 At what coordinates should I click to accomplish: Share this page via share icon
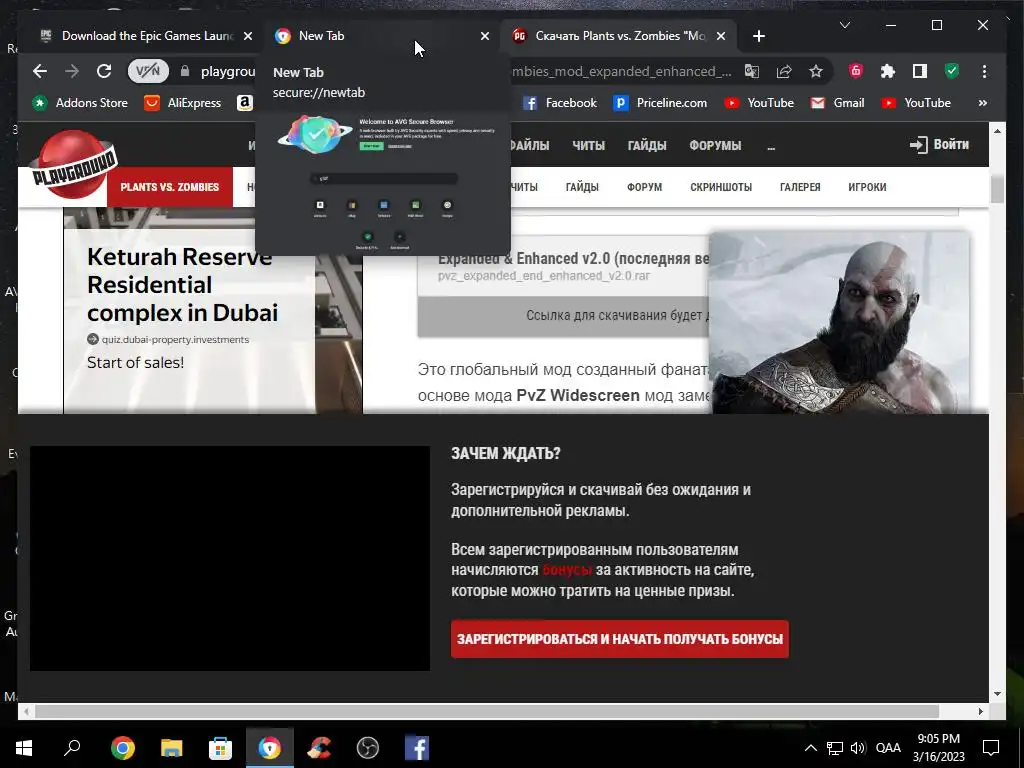[x=784, y=71]
